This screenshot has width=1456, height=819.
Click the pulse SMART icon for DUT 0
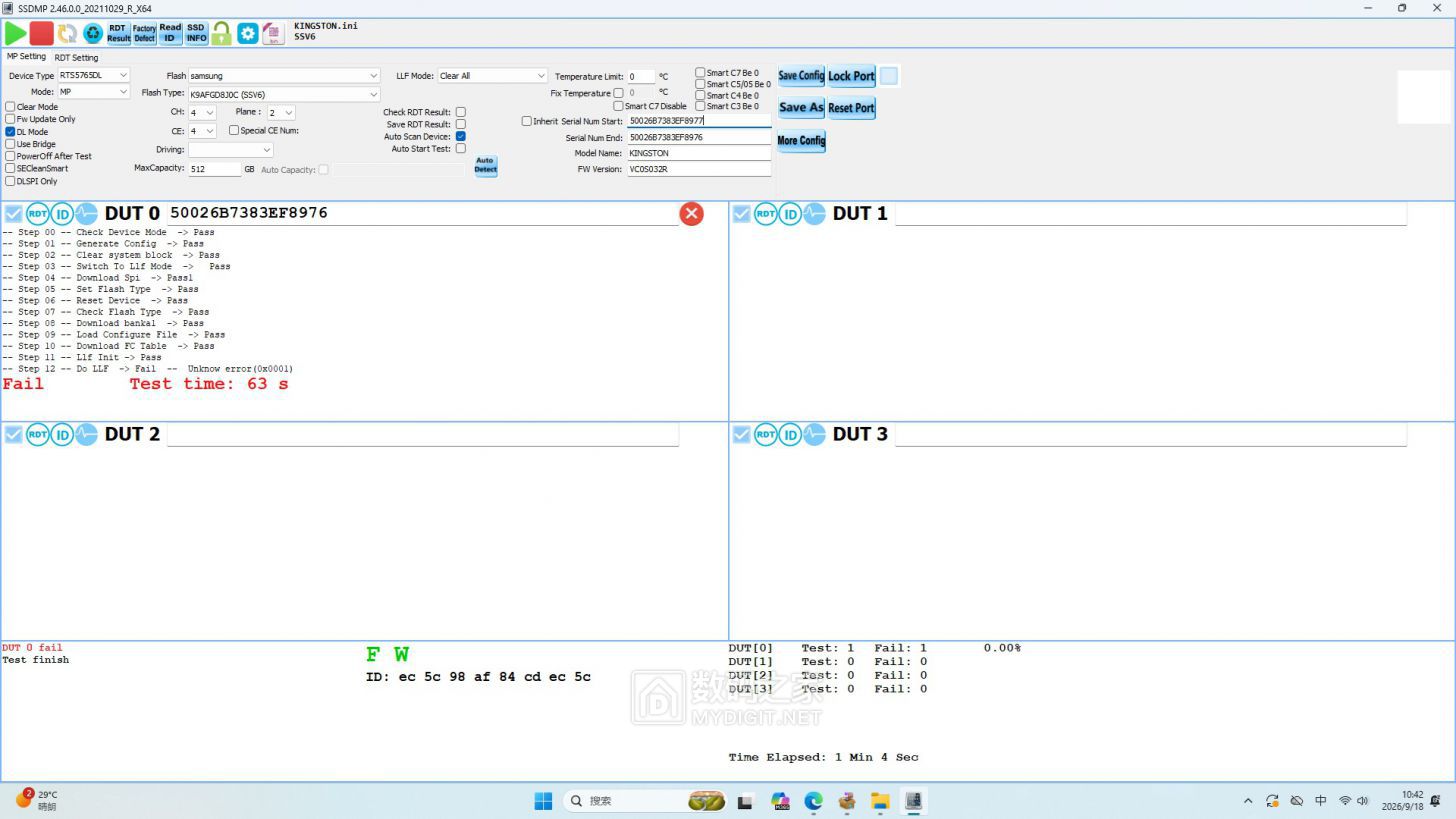point(87,213)
